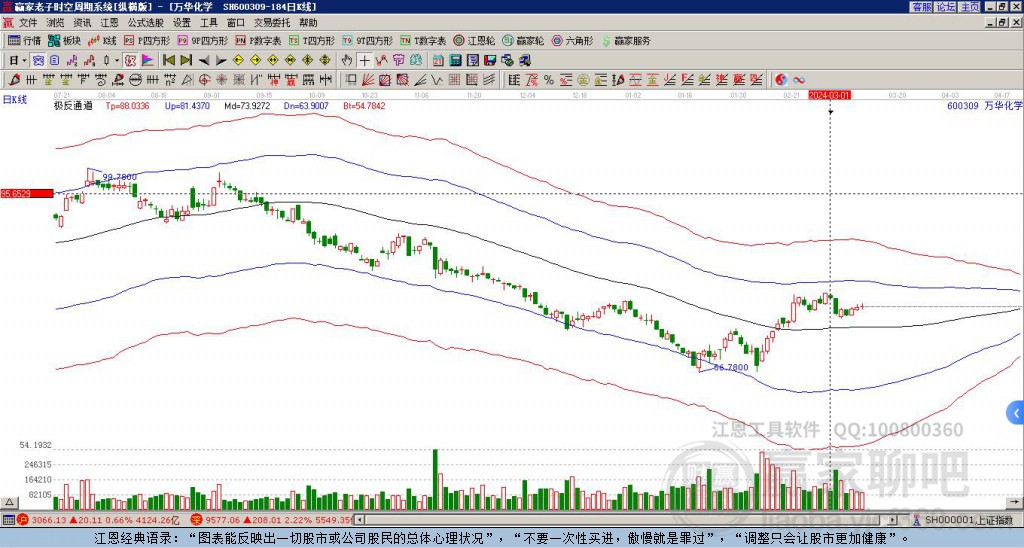Click the yellow right-arrow diamond icon
Viewport: 1024px width, 548px height.
(255, 60)
